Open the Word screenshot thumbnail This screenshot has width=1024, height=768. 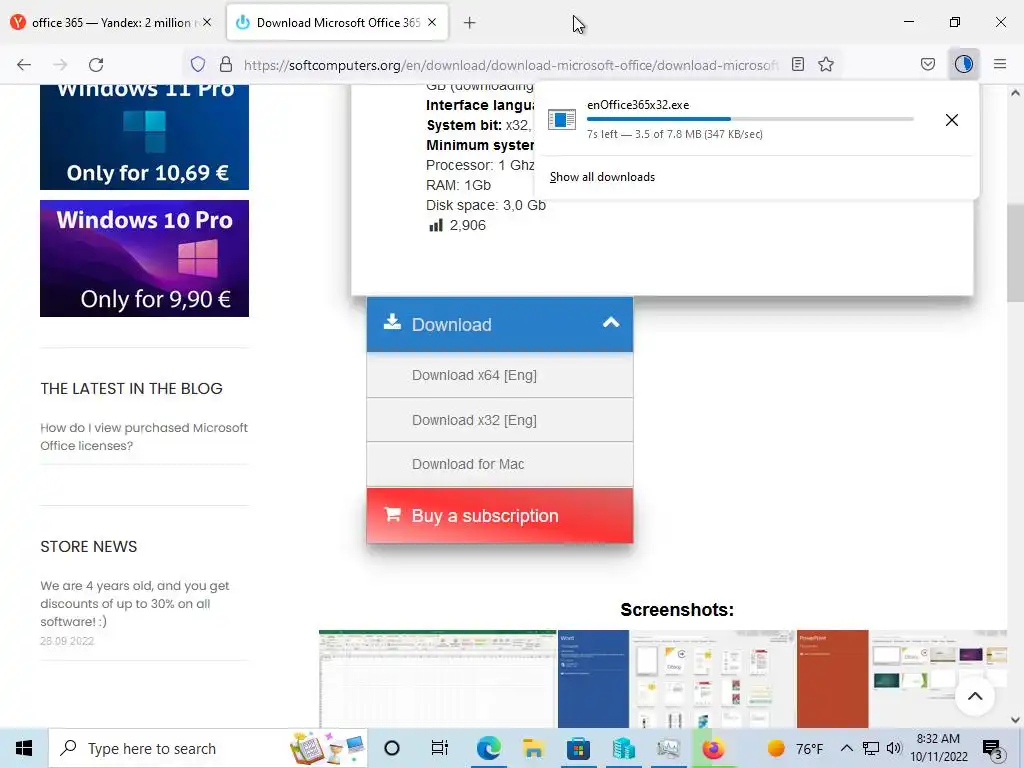click(x=677, y=679)
